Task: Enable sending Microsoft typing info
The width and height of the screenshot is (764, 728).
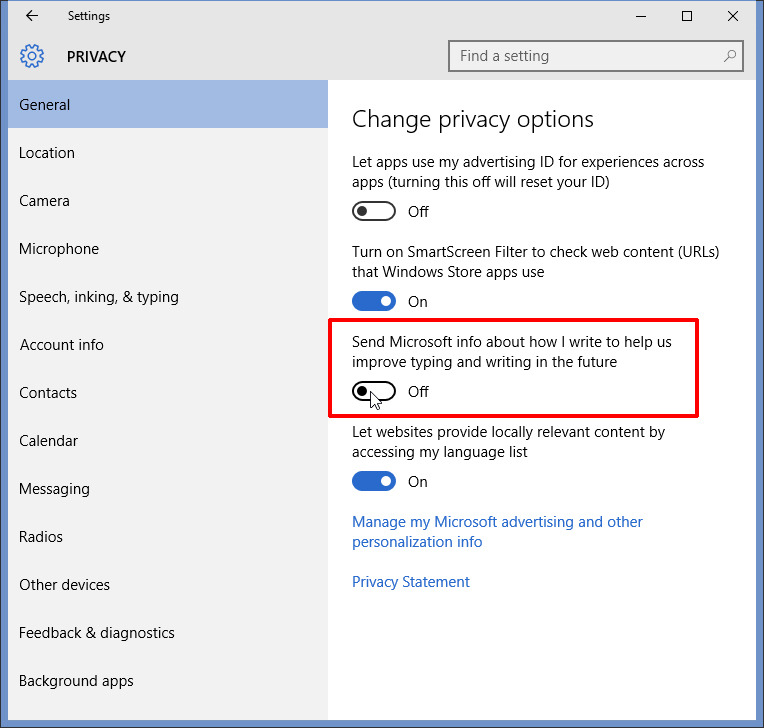Action: 374,392
